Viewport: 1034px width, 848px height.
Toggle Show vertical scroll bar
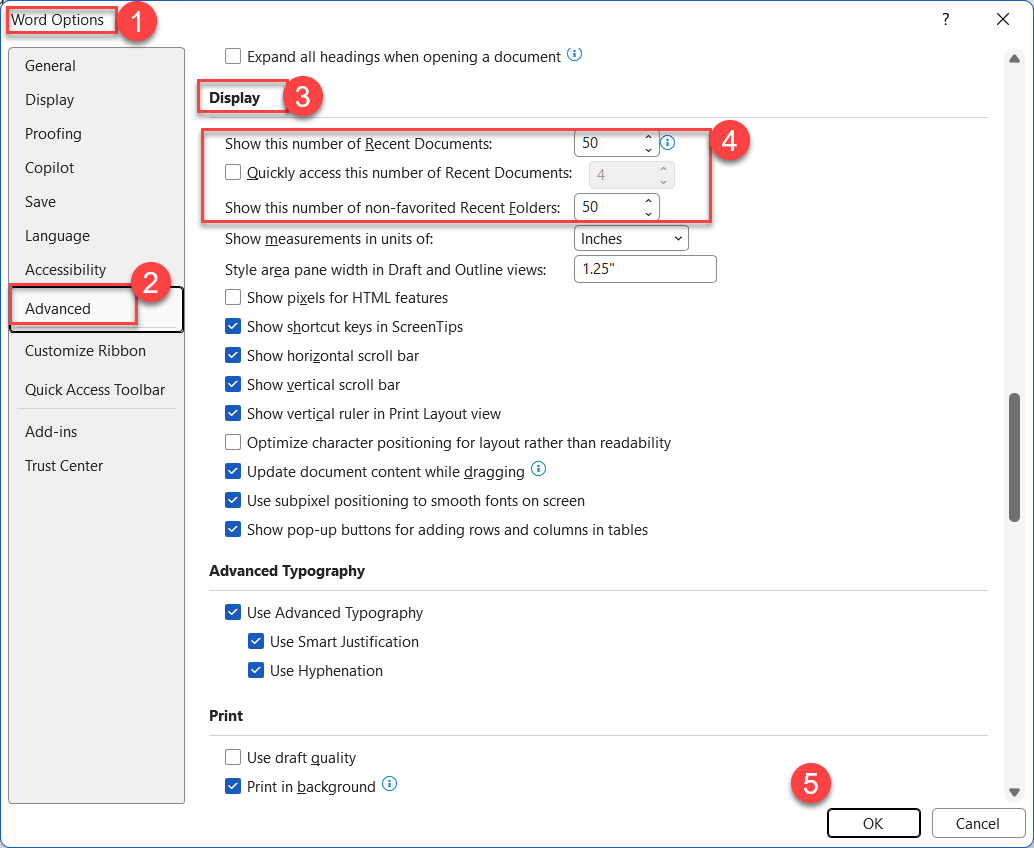(233, 384)
